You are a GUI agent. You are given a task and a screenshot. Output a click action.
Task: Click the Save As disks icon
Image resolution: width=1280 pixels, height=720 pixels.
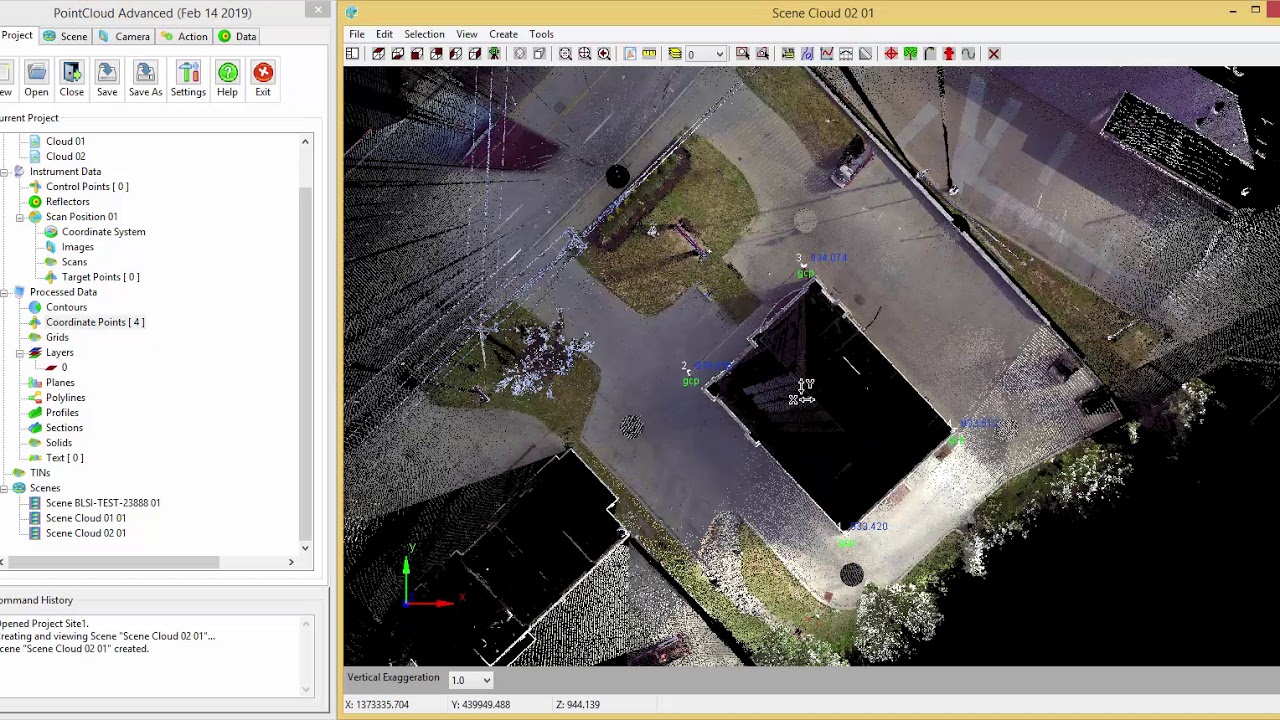tap(145, 72)
